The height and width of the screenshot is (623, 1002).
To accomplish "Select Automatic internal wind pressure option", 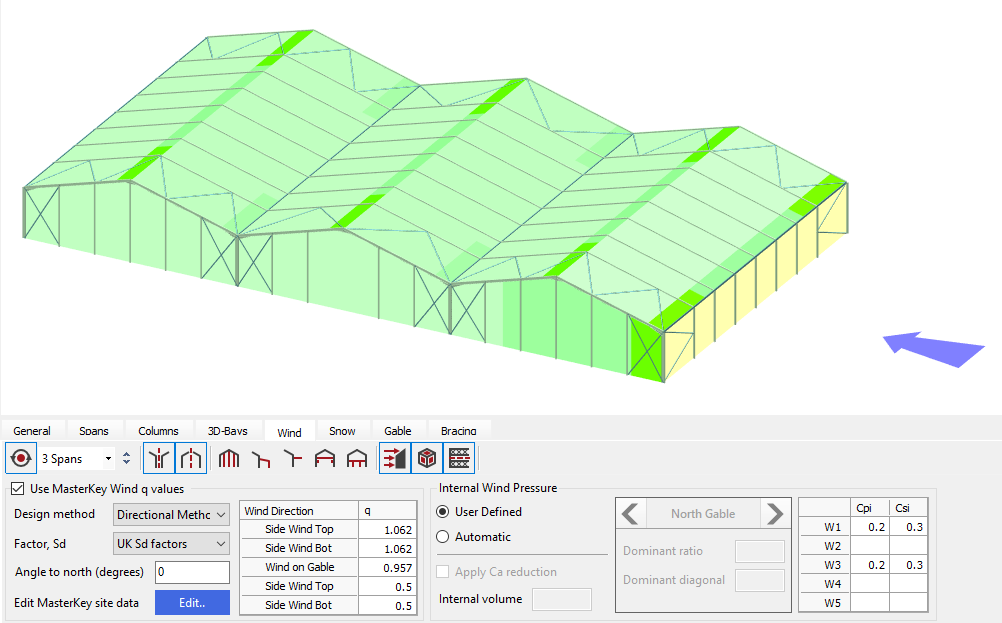I will (x=444, y=537).
